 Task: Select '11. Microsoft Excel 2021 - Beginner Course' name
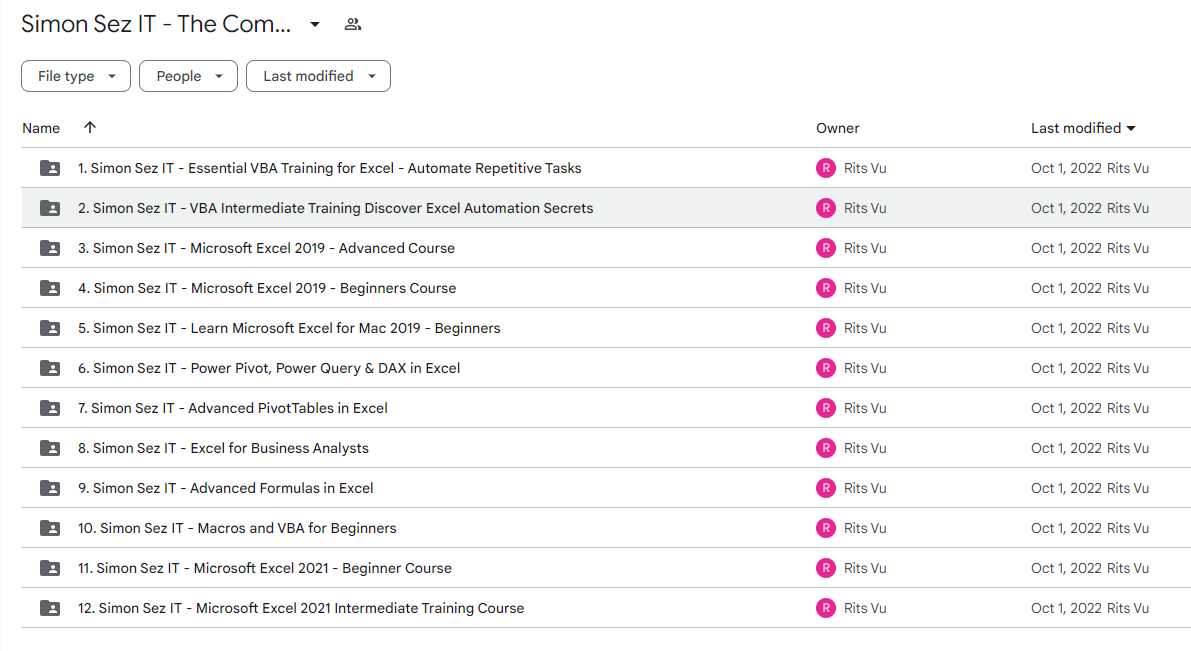[x=264, y=568]
